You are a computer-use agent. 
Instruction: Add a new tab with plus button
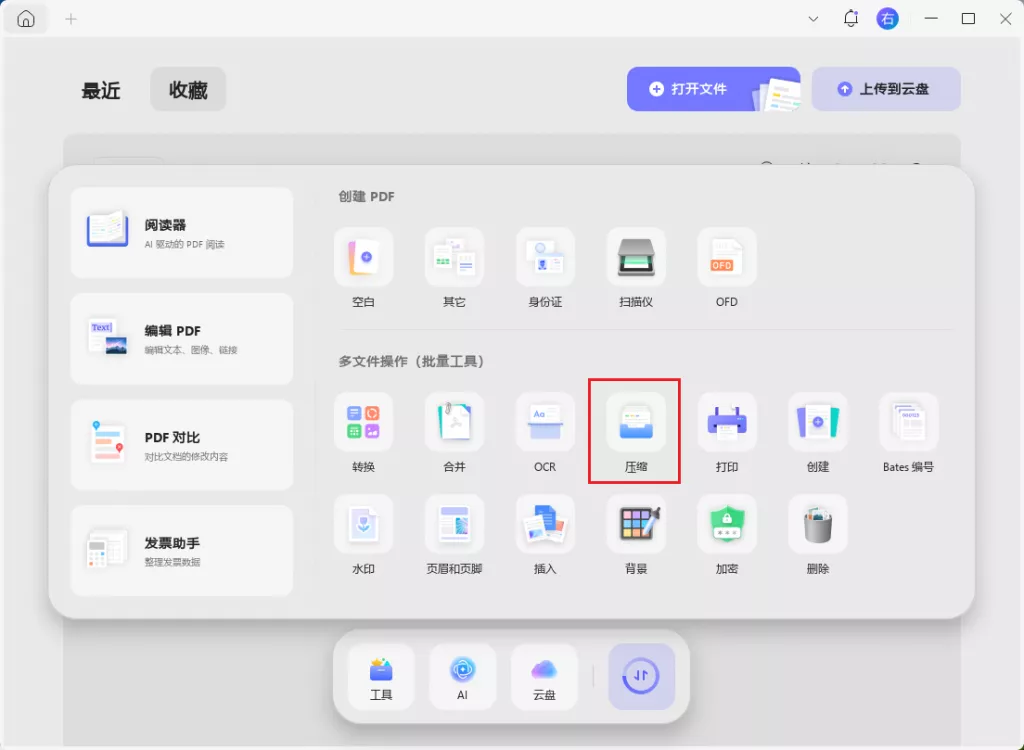[71, 19]
